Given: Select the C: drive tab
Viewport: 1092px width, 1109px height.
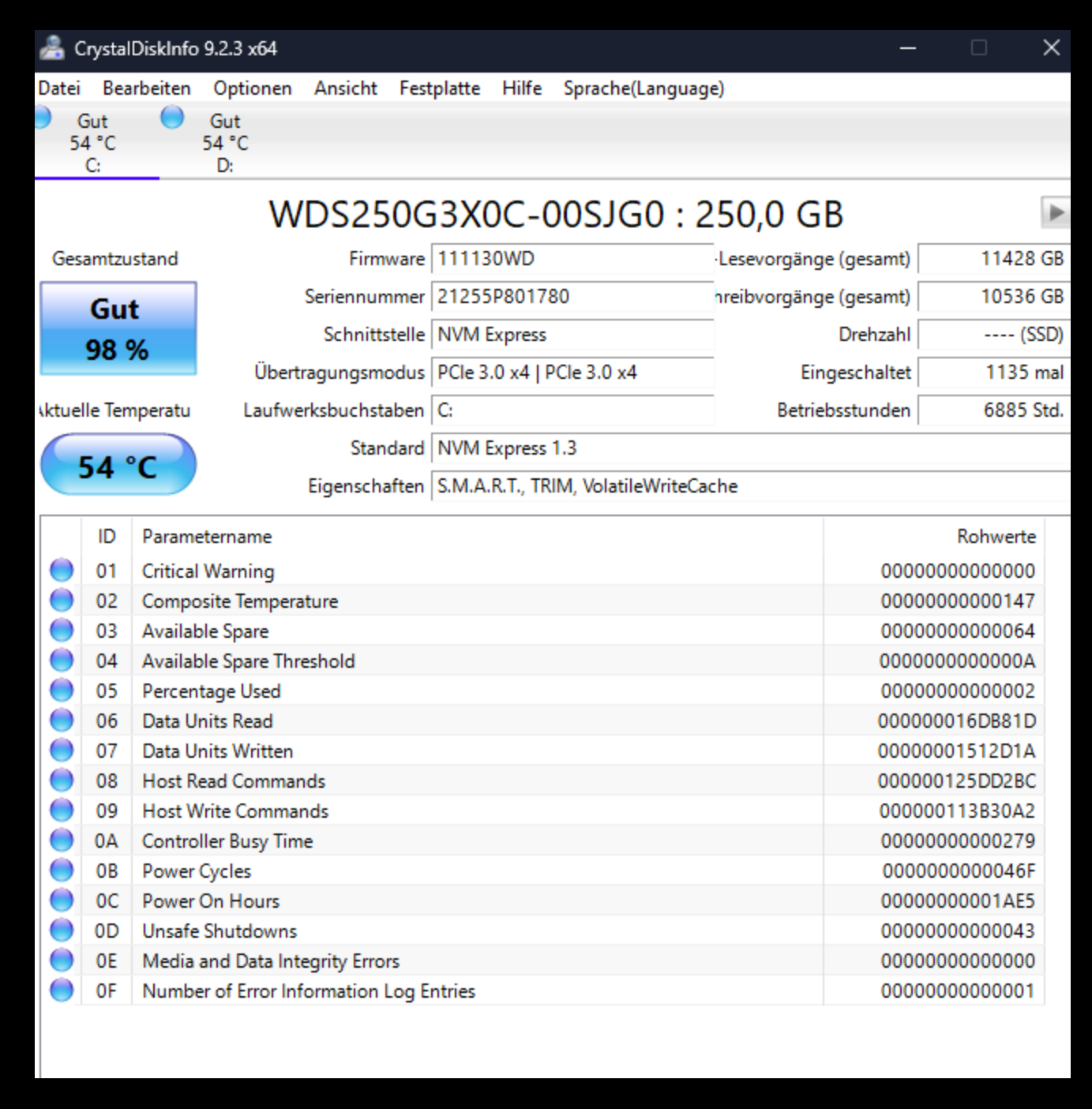Looking at the screenshot, I should point(93,143).
